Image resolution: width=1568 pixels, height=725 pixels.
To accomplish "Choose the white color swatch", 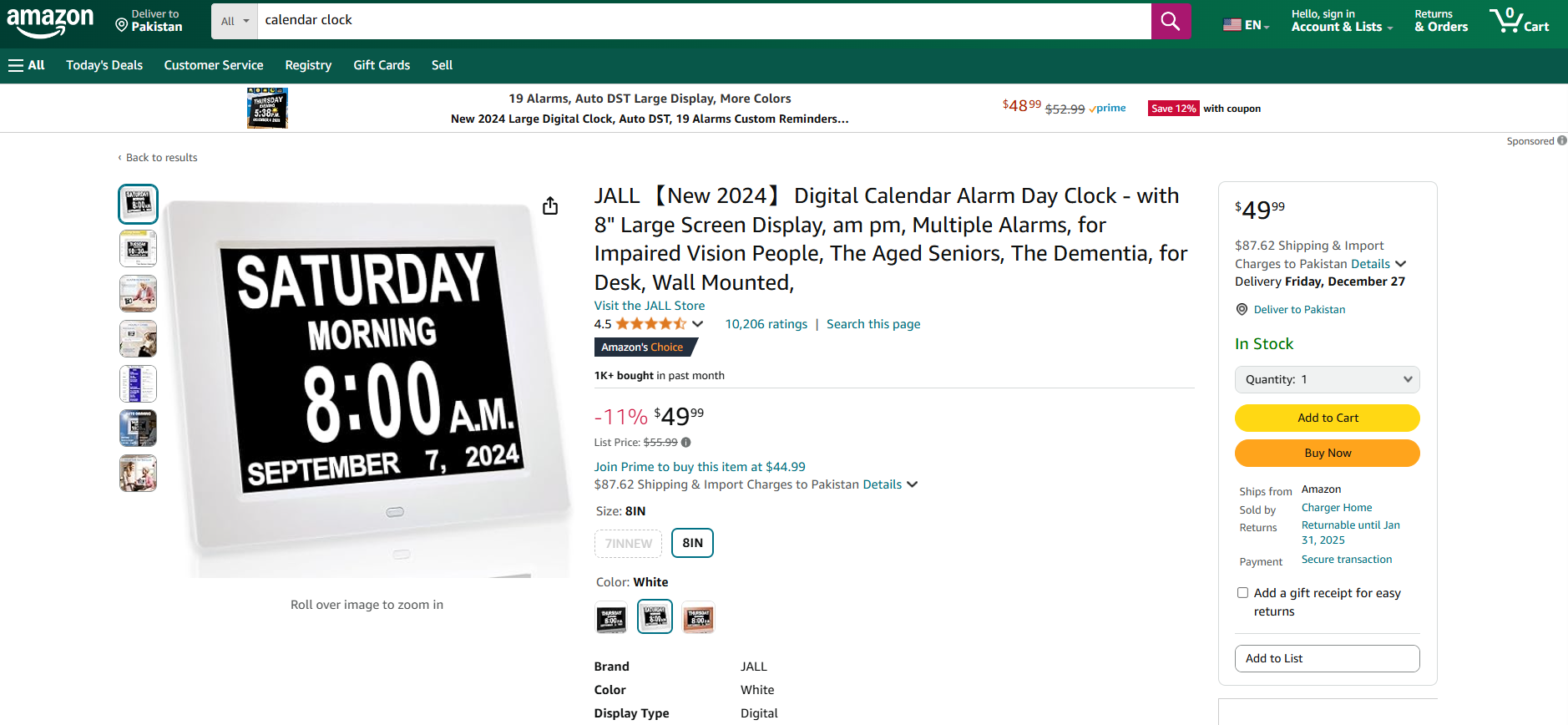I will 655,617.
